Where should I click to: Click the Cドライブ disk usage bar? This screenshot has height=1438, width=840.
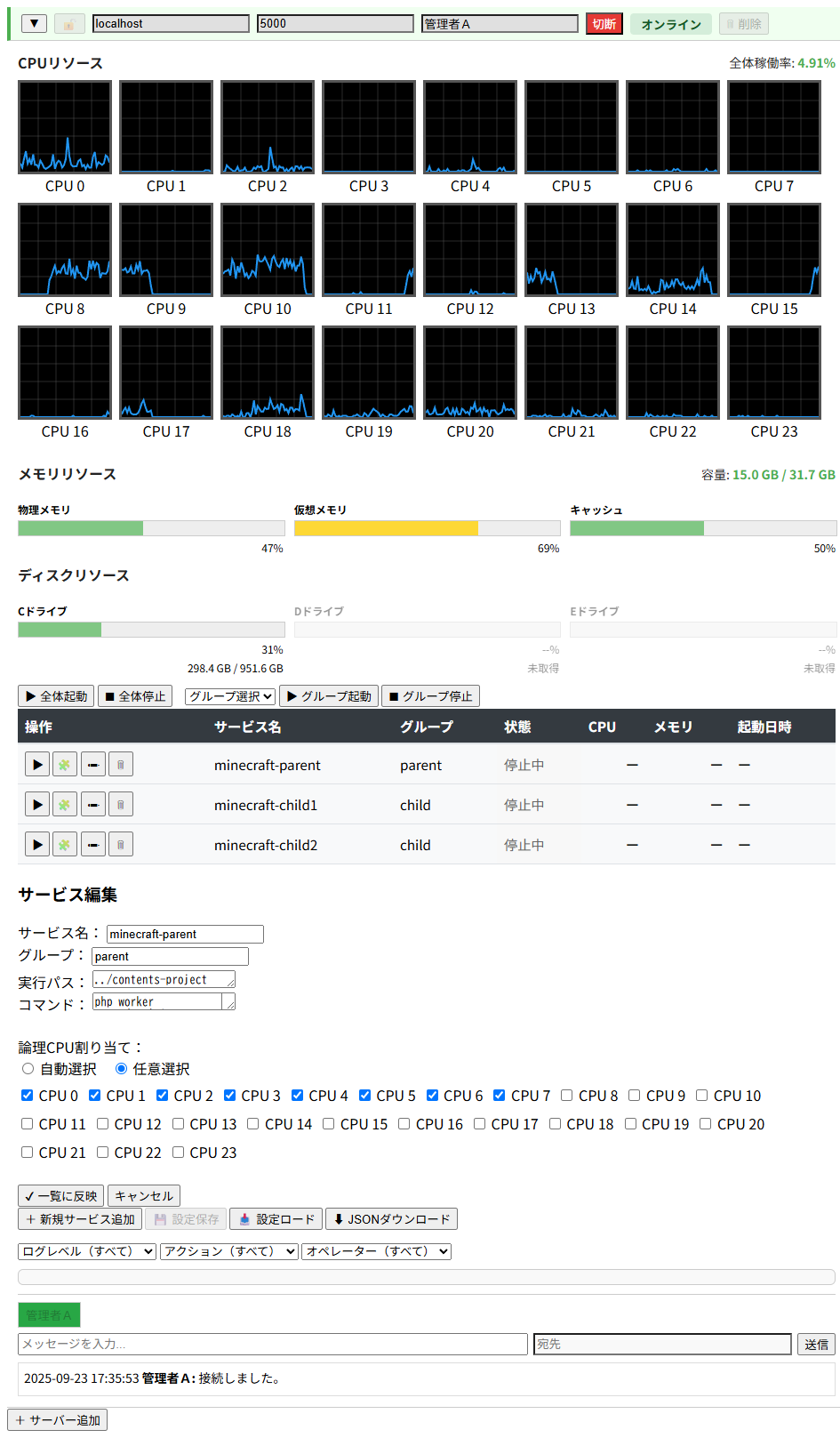pos(151,630)
